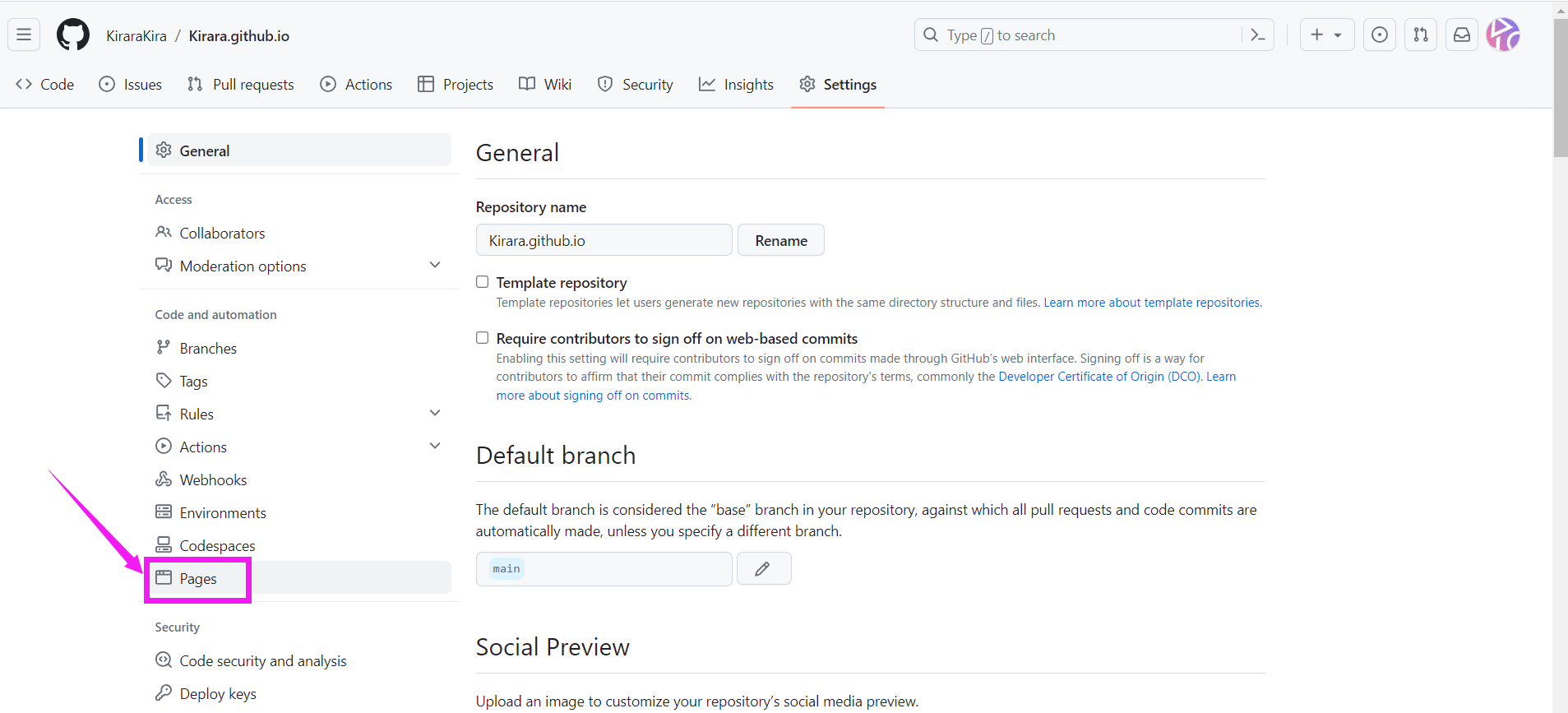Open the Insights tab
The image size is (1568, 713).
tap(736, 84)
